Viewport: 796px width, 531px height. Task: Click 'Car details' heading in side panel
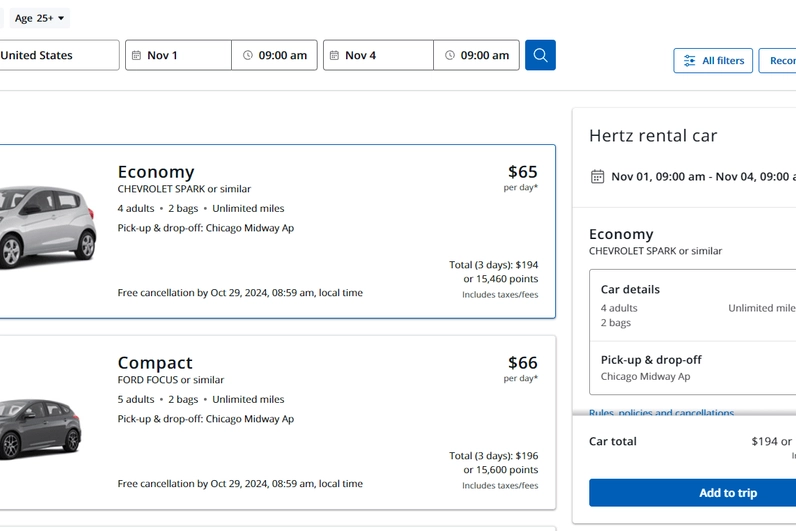pos(630,289)
